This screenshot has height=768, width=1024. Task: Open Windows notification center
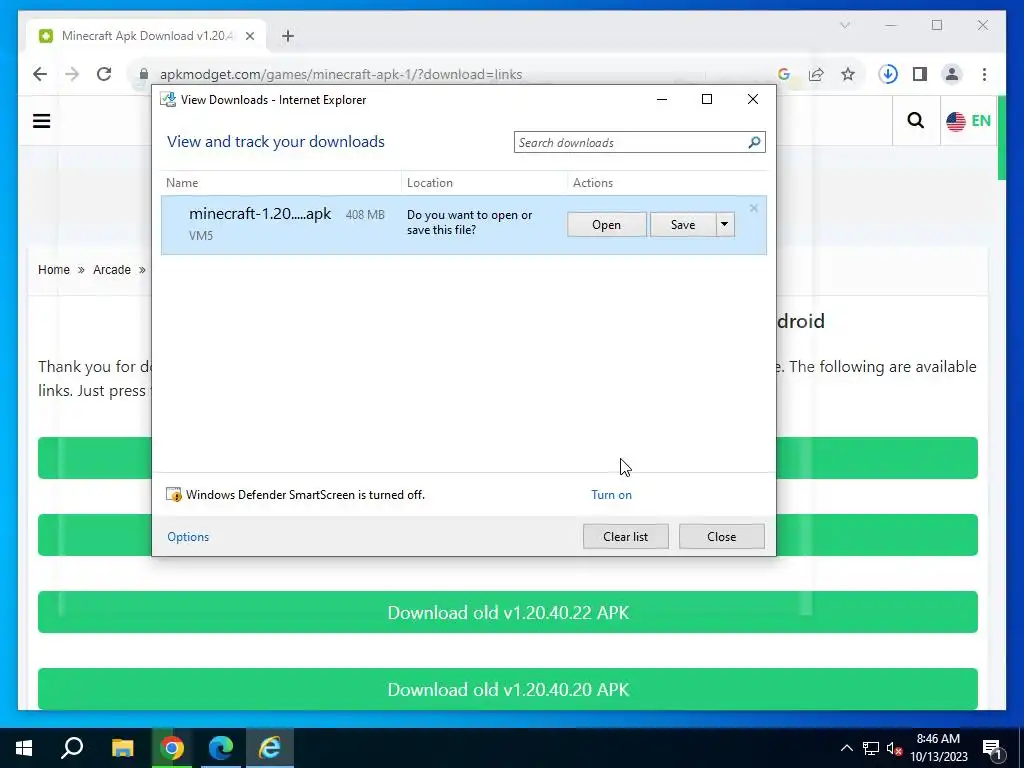[992, 748]
